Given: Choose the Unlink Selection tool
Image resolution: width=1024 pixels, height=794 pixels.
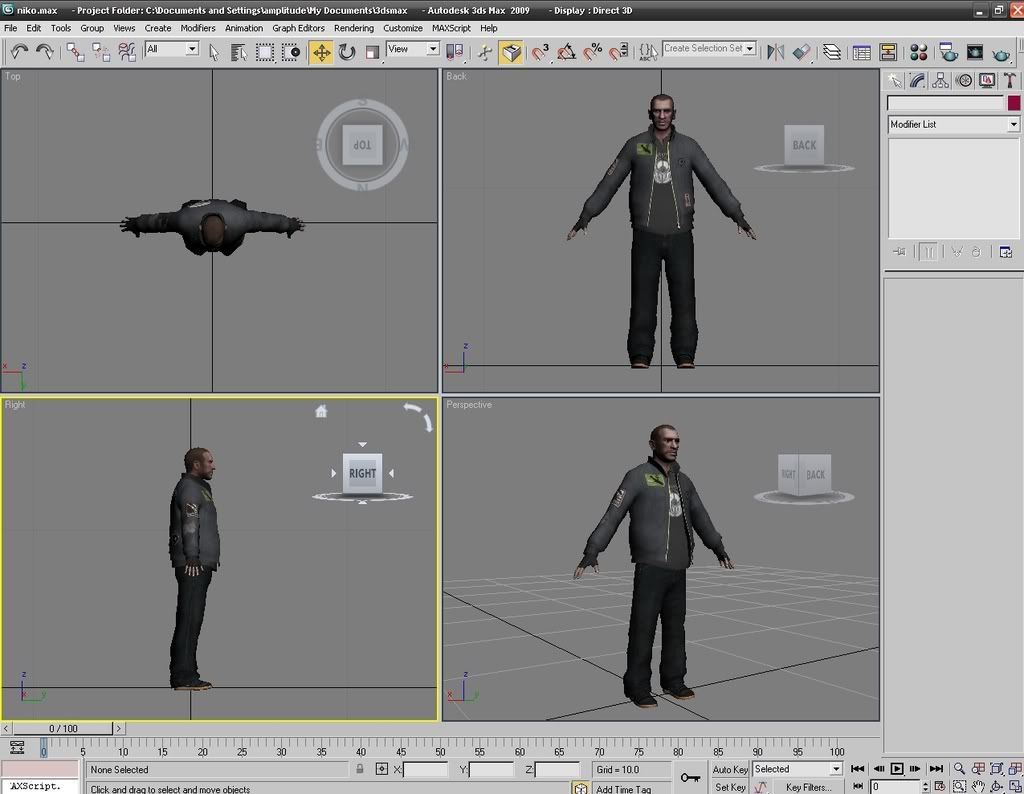Looking at the screenshot, I should pos(101,52).
